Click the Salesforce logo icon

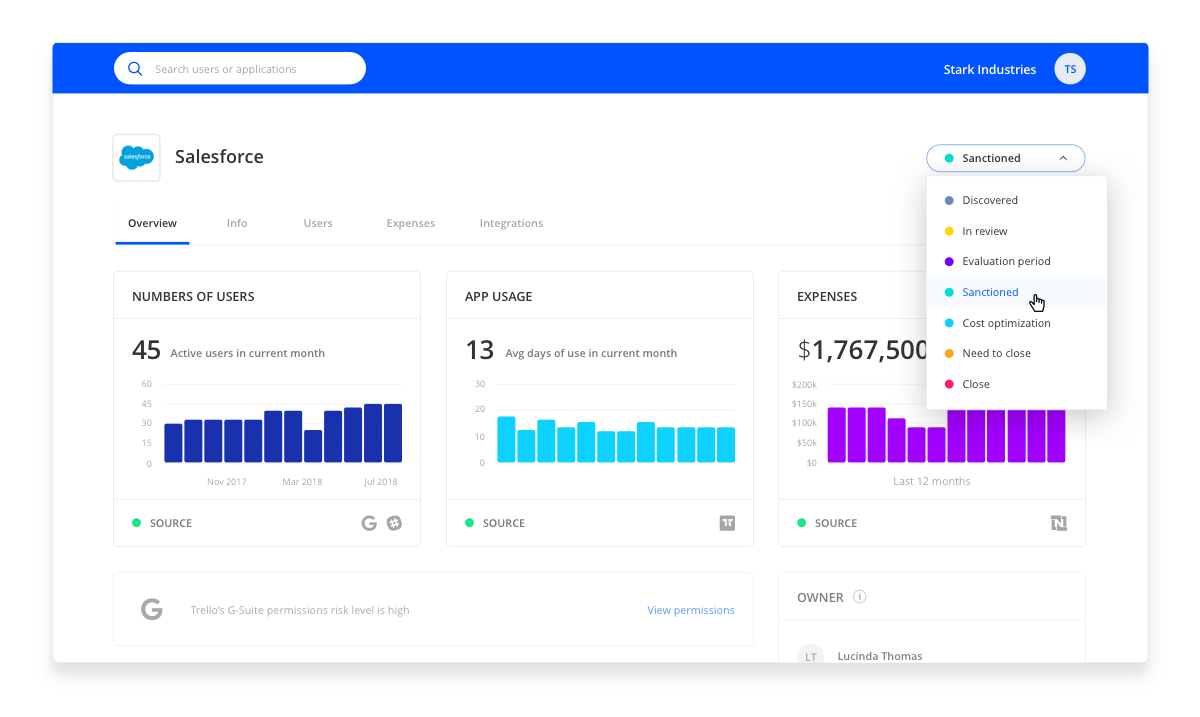tap(136, 157)
